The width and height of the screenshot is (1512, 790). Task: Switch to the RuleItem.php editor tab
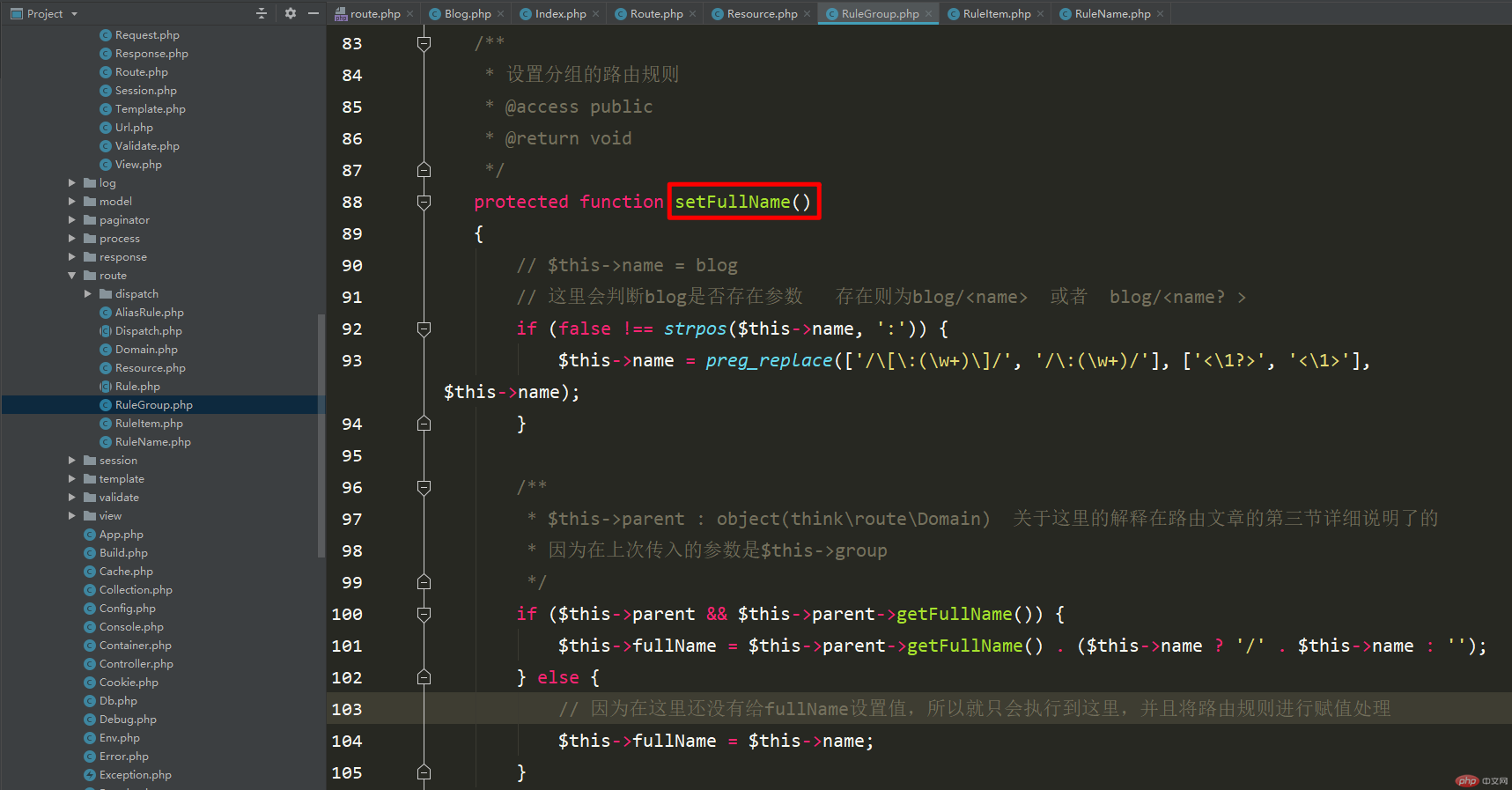(997, 13)
